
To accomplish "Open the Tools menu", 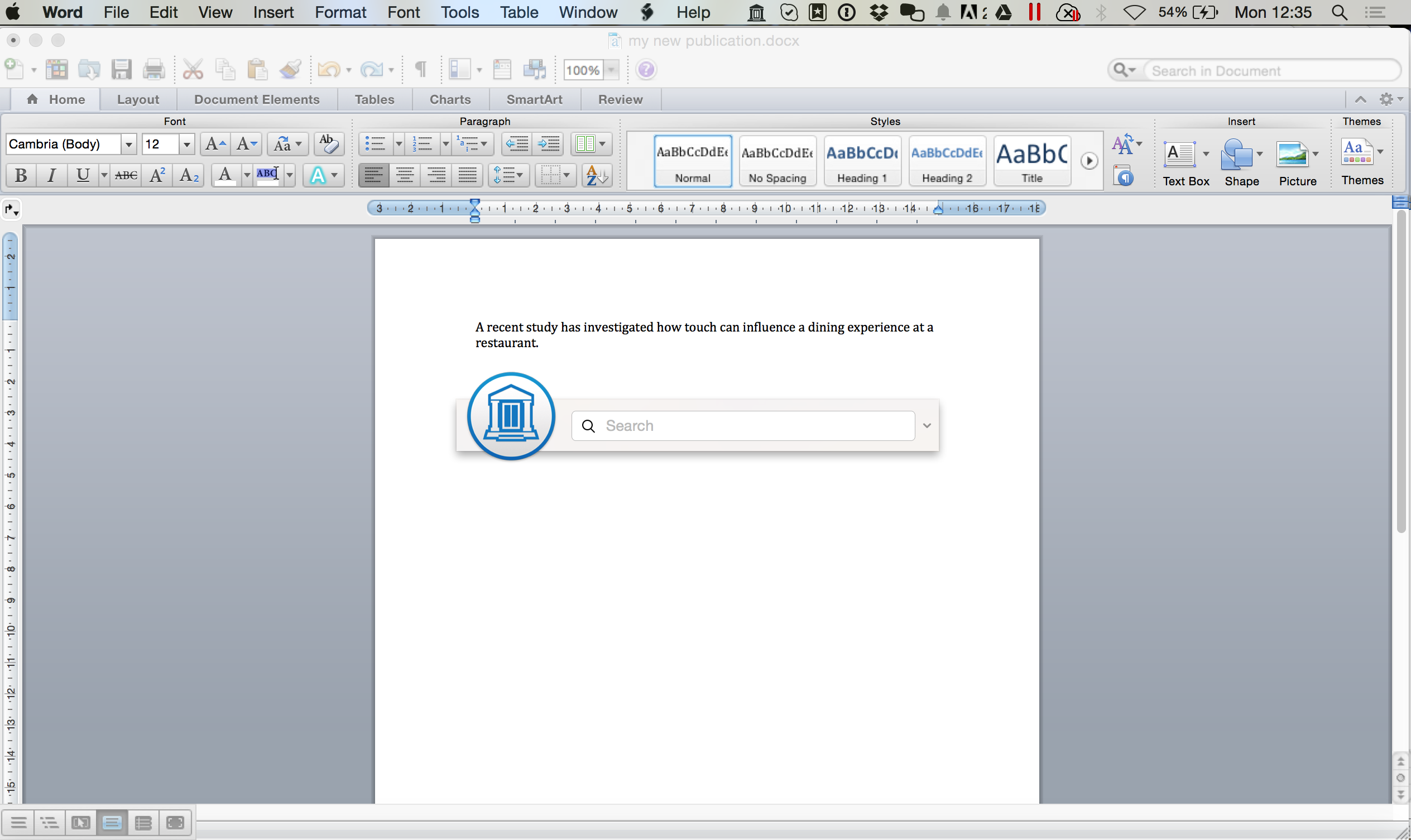I will click(x=460, y=12).
